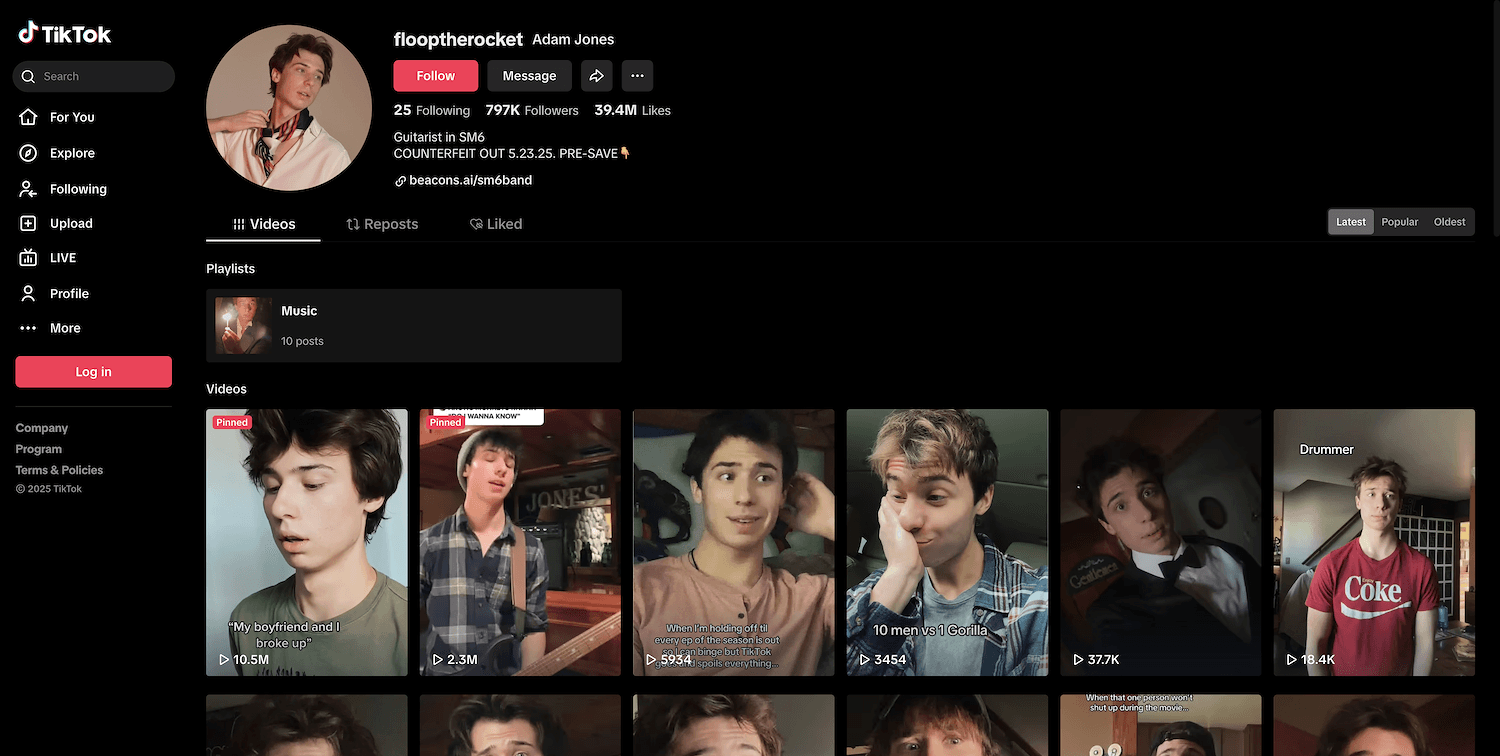The height and width of the screenshot is (756, 1500).
Task: Sort videos by Oldest
Action: (x=1449, y=222)
